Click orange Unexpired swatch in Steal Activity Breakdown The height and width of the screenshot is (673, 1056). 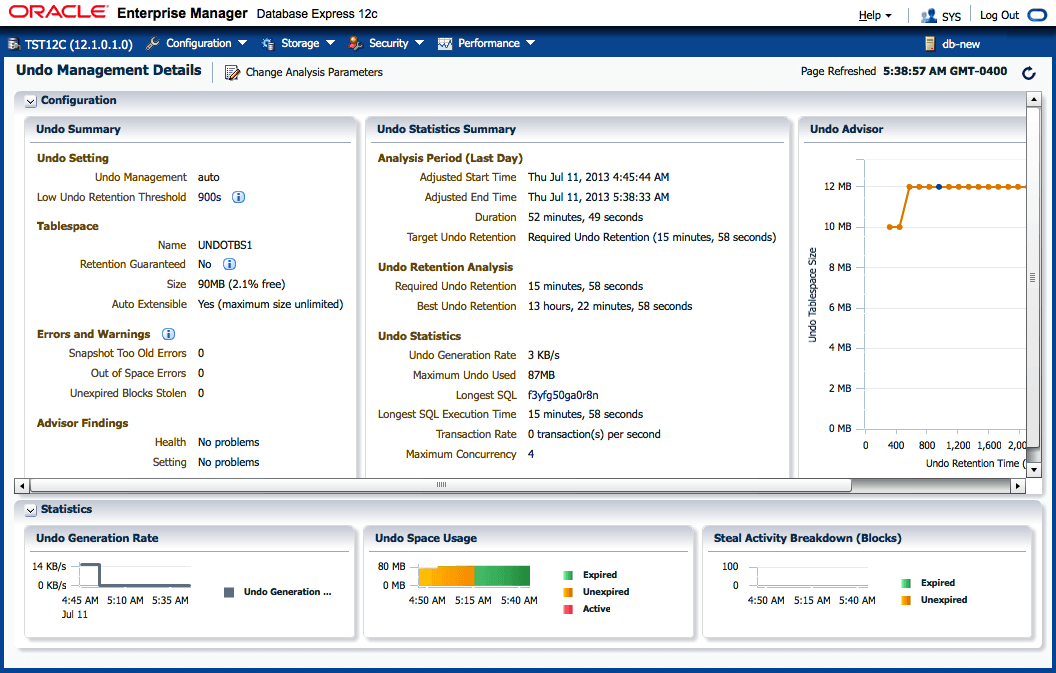(x=906, y=600)
